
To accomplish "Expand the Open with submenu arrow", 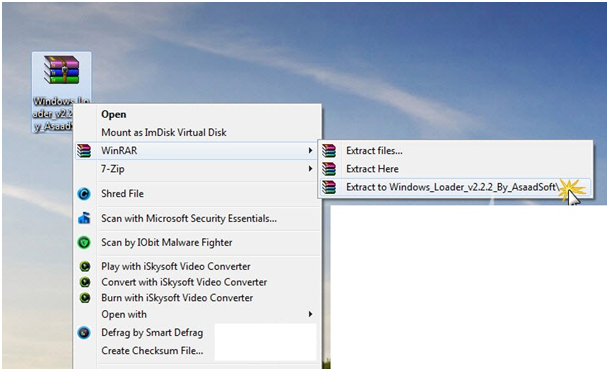I will click(x=310, y=314).
